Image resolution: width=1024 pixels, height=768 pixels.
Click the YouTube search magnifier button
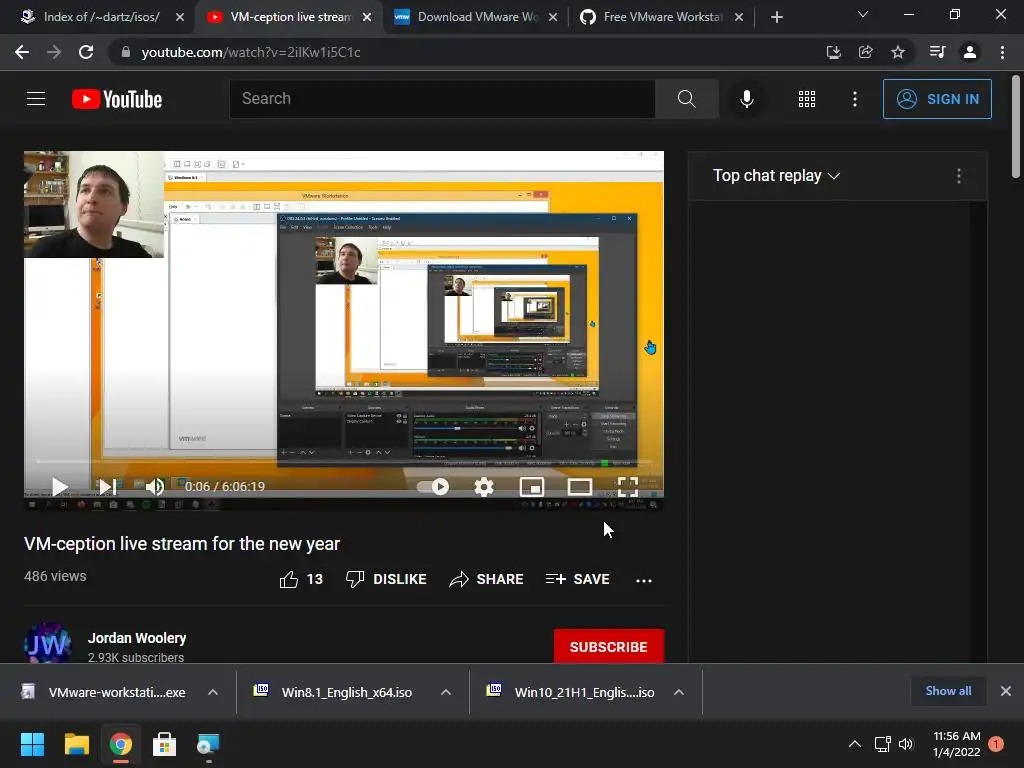pyautogui.click(x=686, y=99)
